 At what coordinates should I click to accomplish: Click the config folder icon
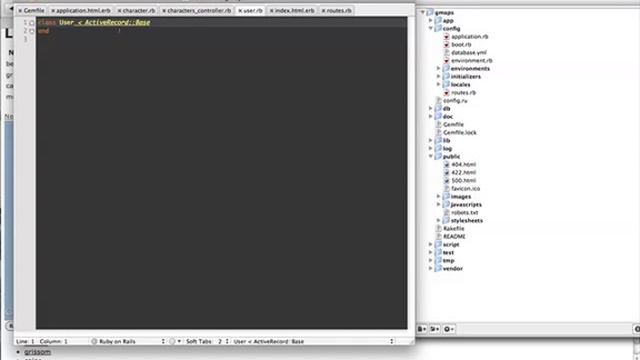tap(438, 29)
